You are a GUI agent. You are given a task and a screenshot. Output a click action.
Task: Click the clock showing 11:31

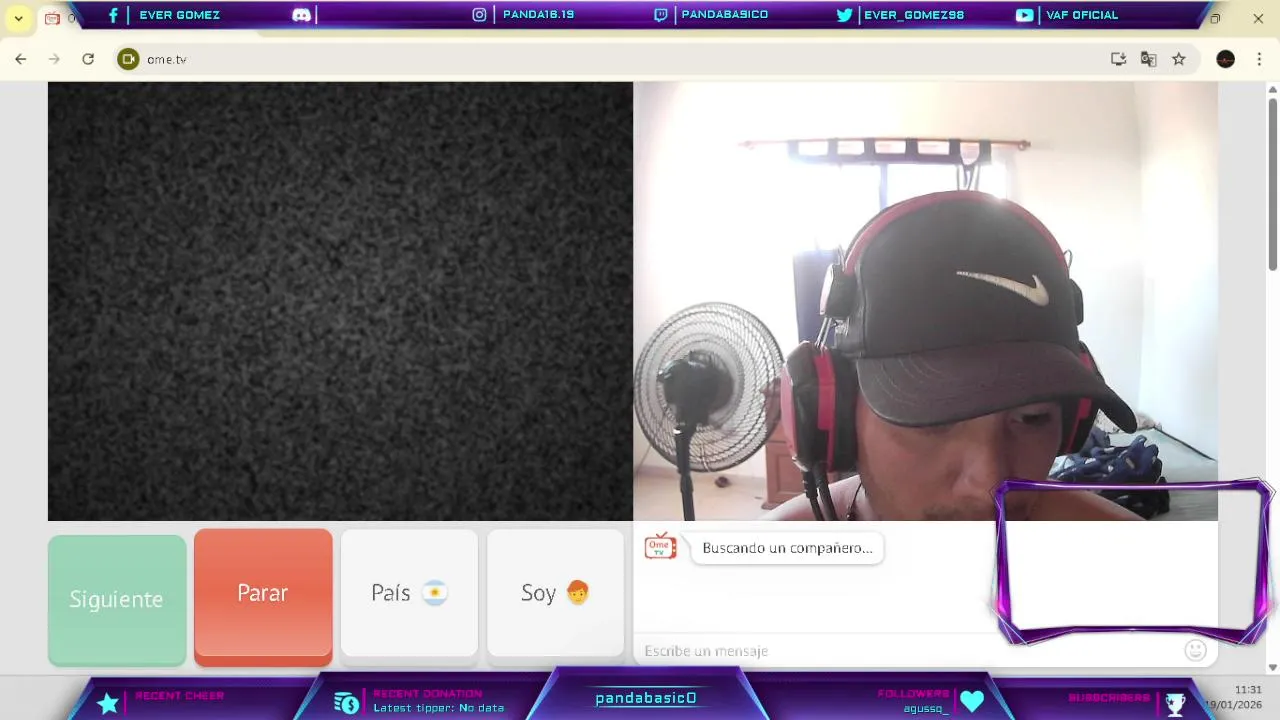pyautogui.click(x=1248, y=690)
